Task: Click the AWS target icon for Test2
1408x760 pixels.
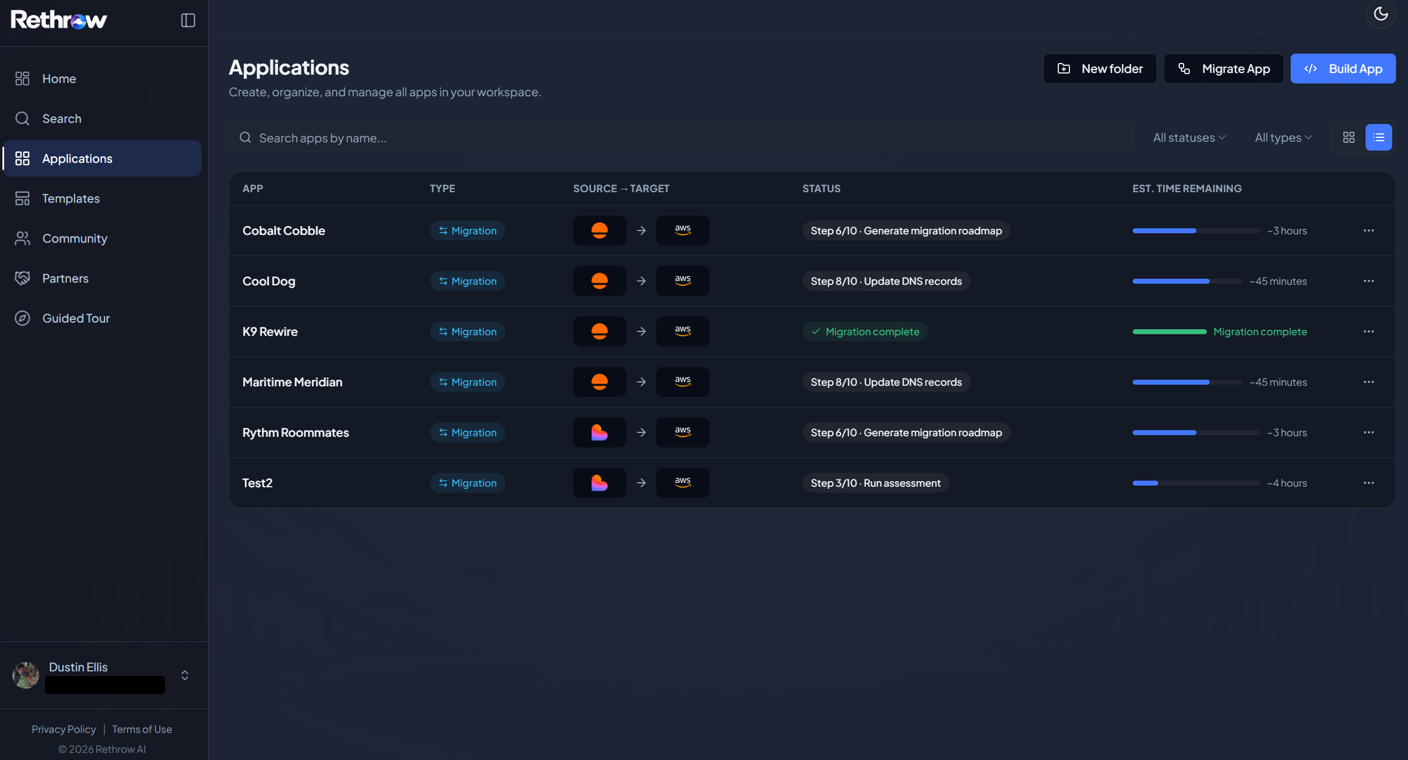Action: coord(683,483)
